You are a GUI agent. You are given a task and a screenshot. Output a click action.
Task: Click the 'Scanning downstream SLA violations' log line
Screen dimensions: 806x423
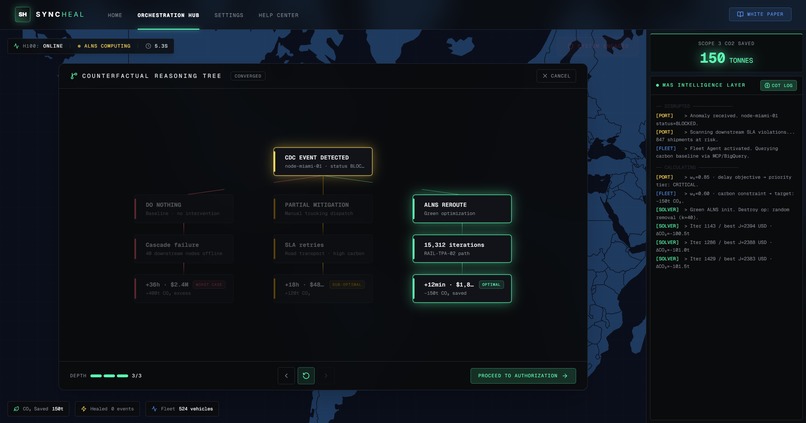click(725, 136)
